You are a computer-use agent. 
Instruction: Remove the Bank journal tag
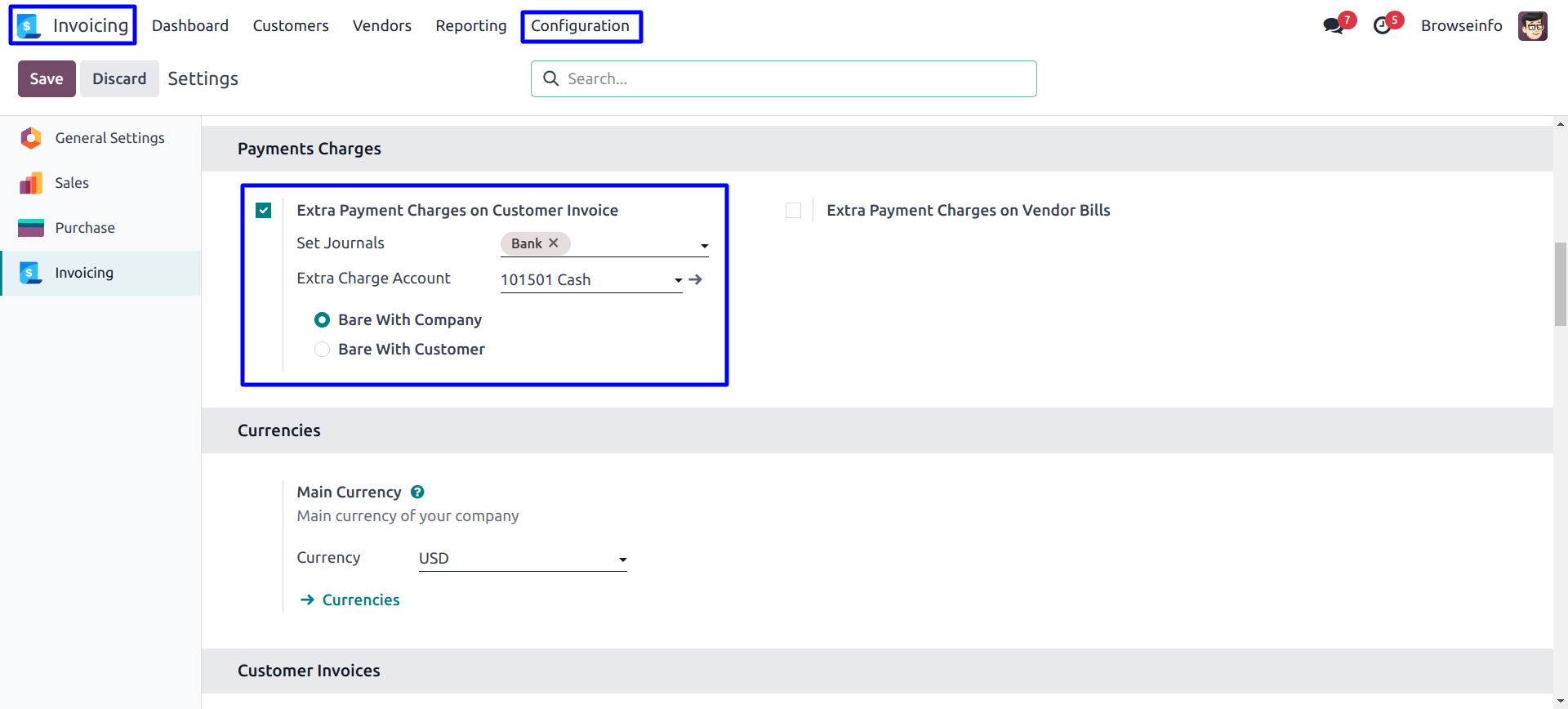[554, 243]
